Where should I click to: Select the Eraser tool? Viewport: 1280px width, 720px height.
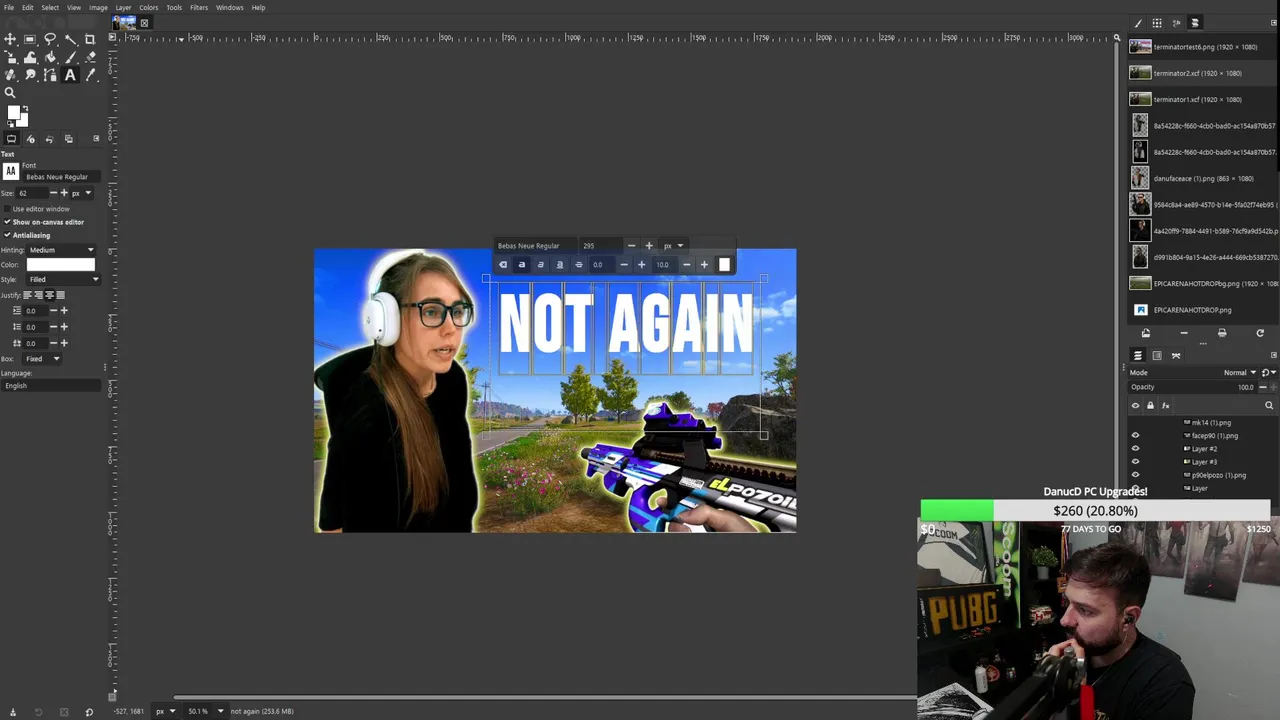[90, 57]
